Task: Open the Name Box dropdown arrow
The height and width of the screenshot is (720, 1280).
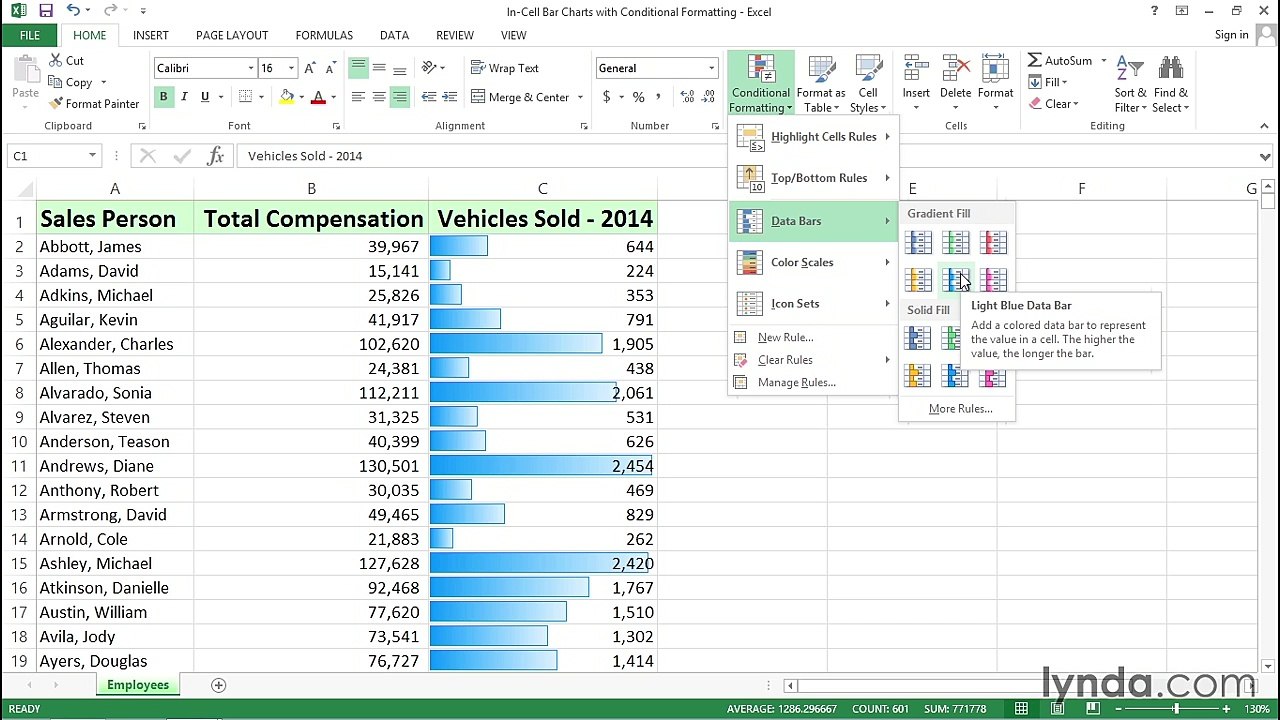Action: pyautogui.click(x=92, y=156)
